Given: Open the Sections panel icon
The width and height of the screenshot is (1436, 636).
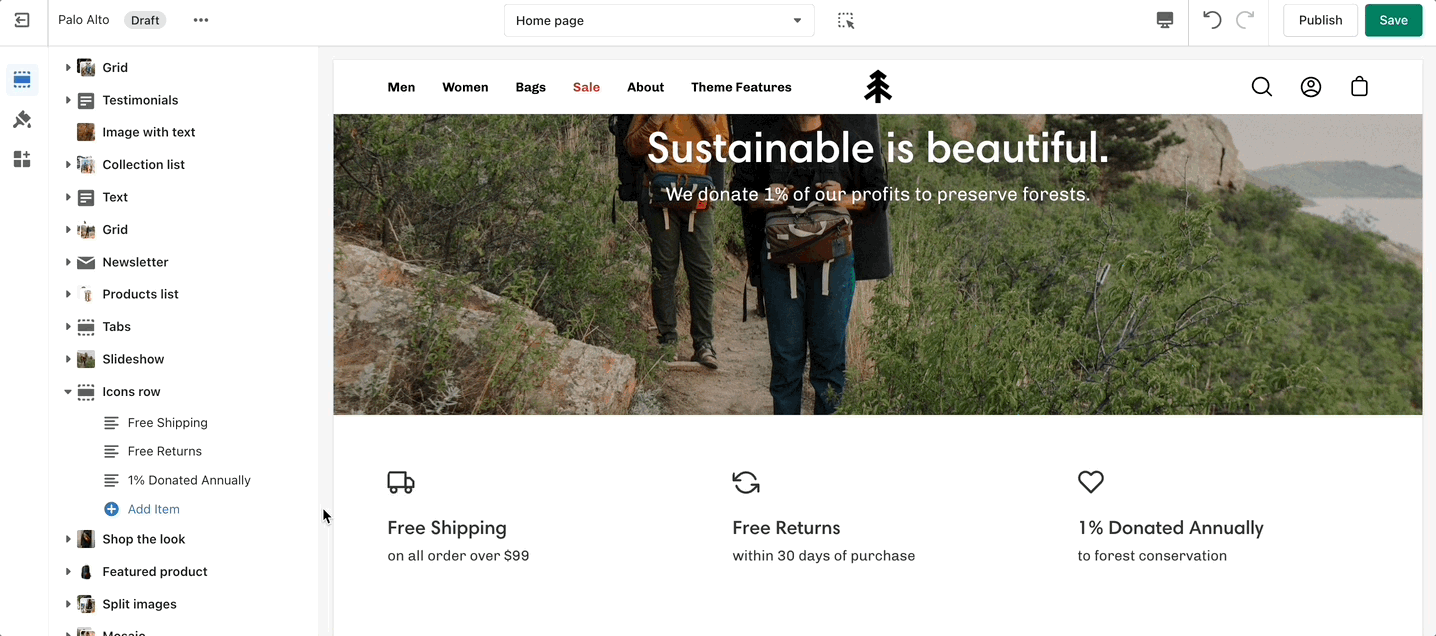Looking at the screenshot, I should tap(22, 80).
